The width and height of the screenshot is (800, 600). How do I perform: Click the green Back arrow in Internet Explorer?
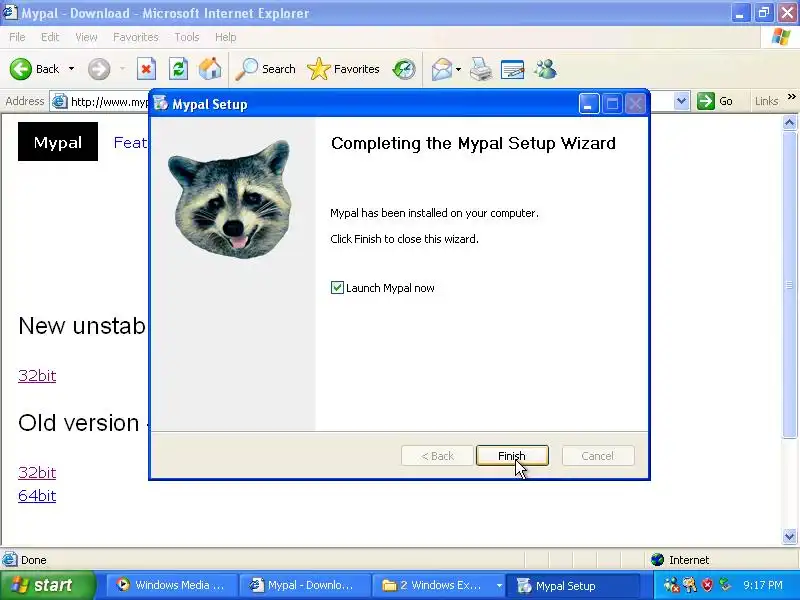21,69
